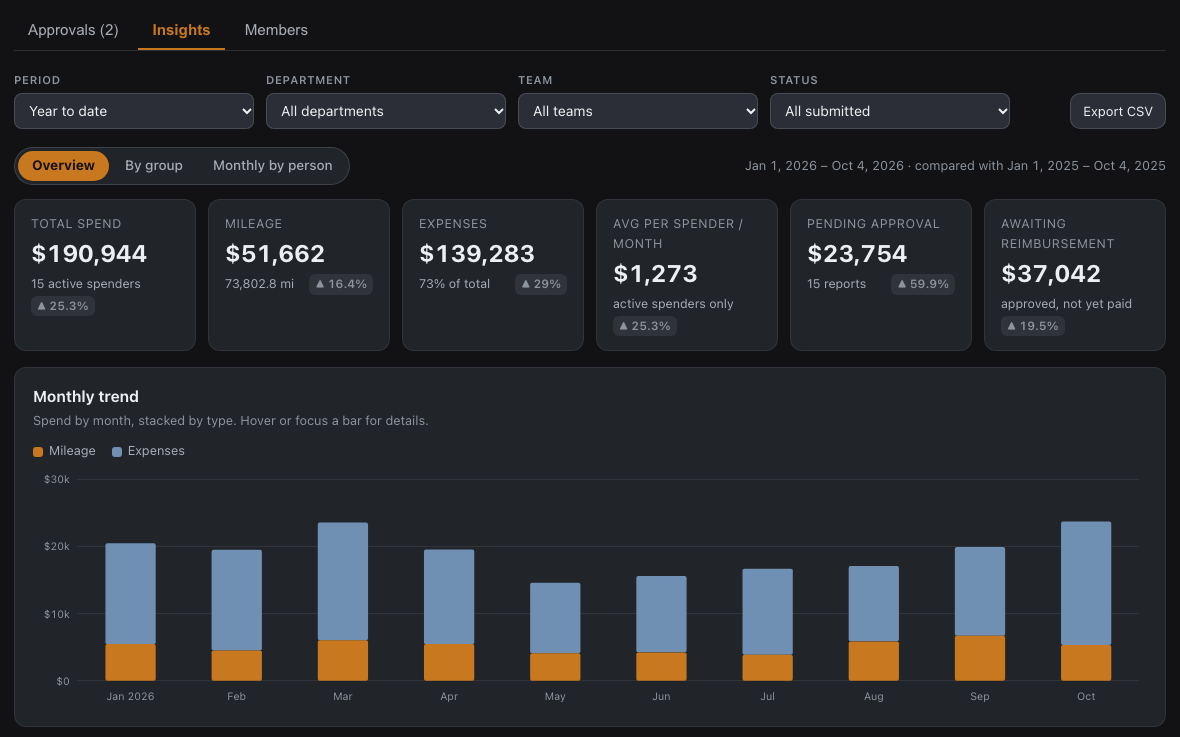Click the 59.9% change badge on Pending Approval

923,284
